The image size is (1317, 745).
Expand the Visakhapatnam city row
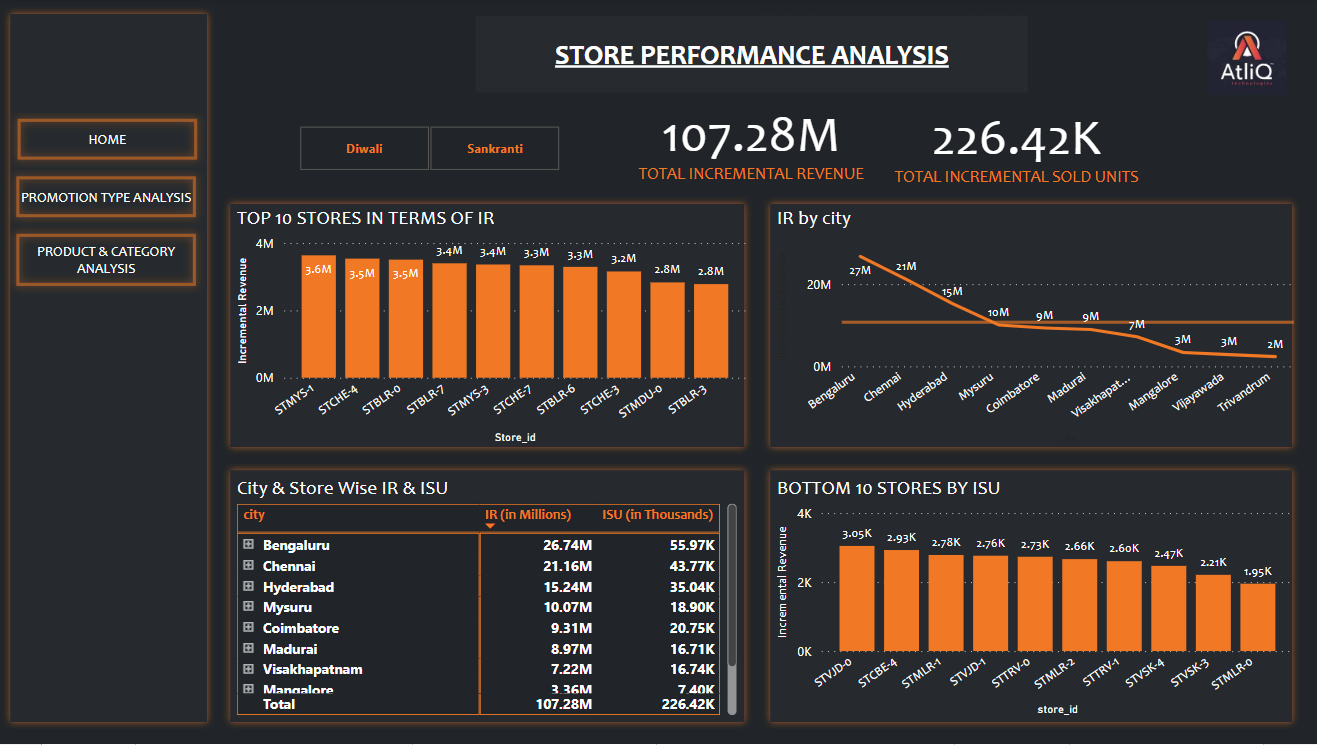point(248,669)
